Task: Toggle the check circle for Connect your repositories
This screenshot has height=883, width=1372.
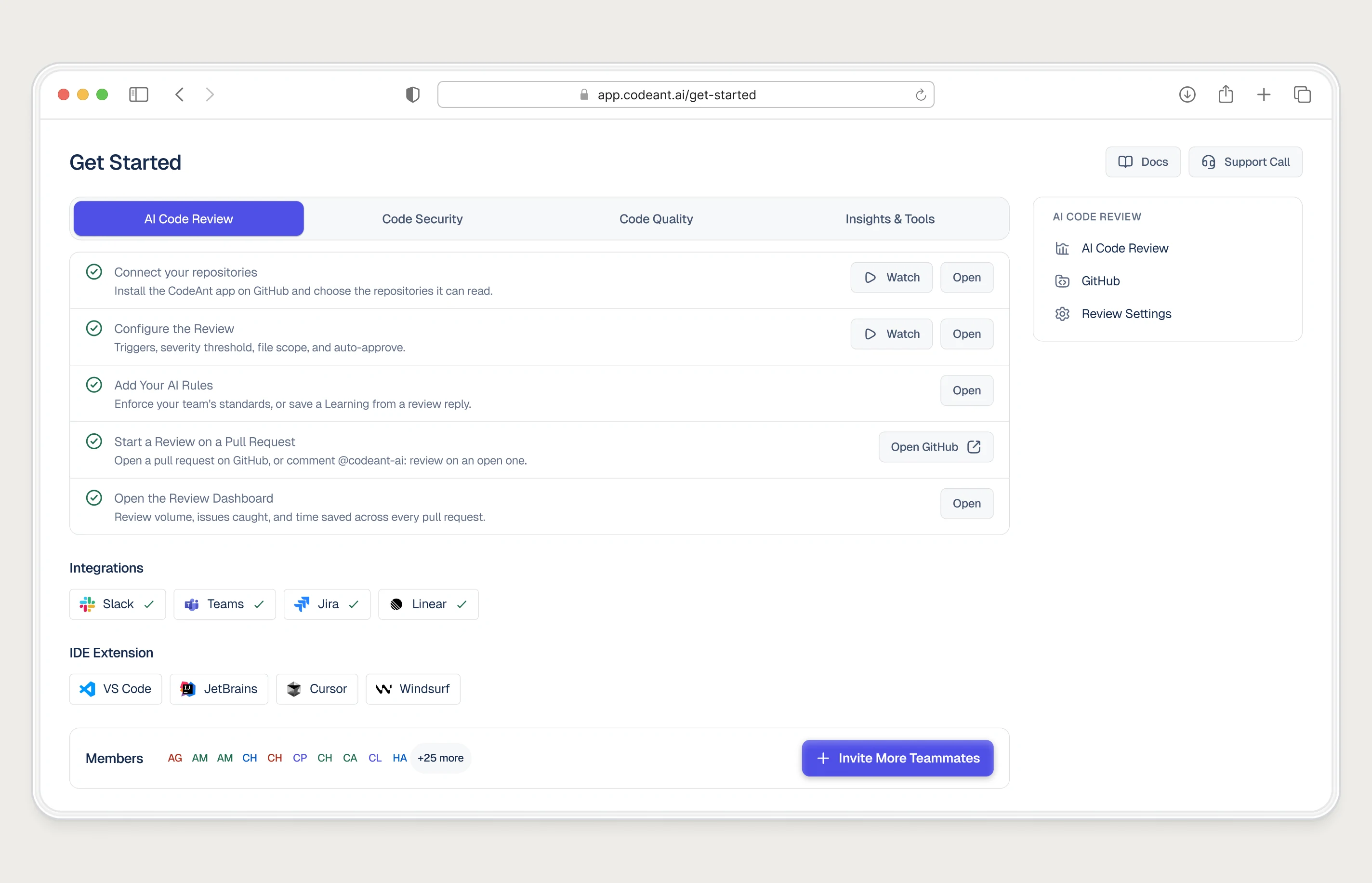Action: coord(94,272)
